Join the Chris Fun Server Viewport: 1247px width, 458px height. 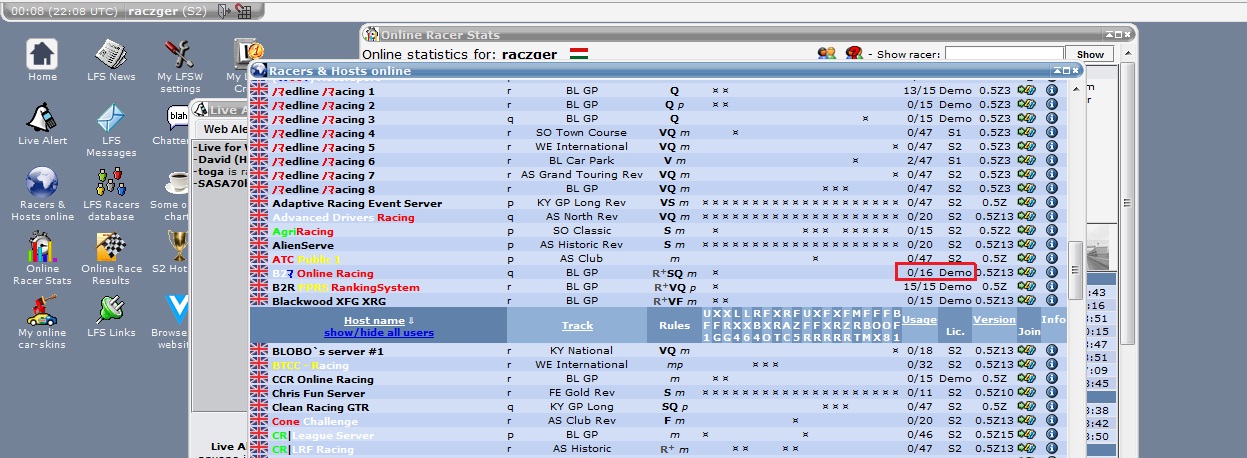[x=1026, y=393]
